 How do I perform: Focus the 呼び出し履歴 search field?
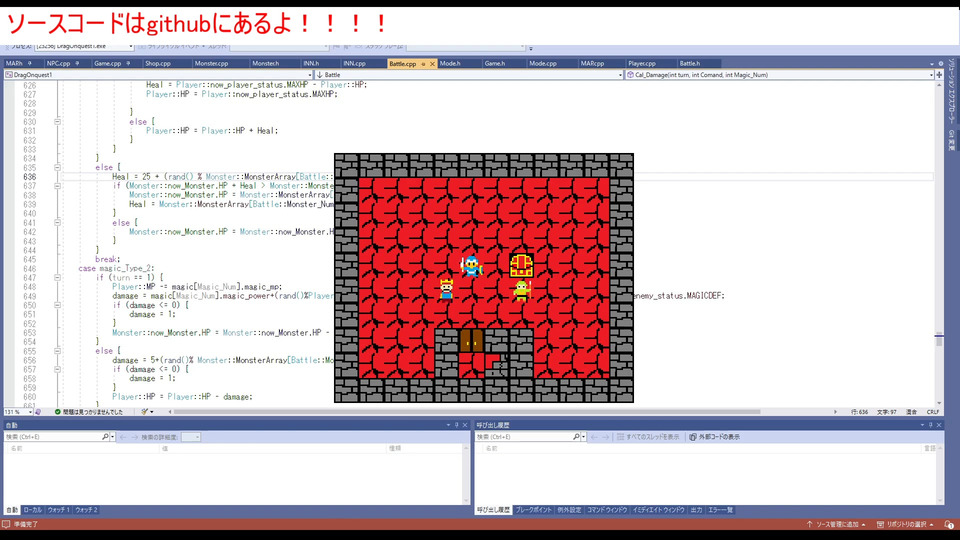524,437
